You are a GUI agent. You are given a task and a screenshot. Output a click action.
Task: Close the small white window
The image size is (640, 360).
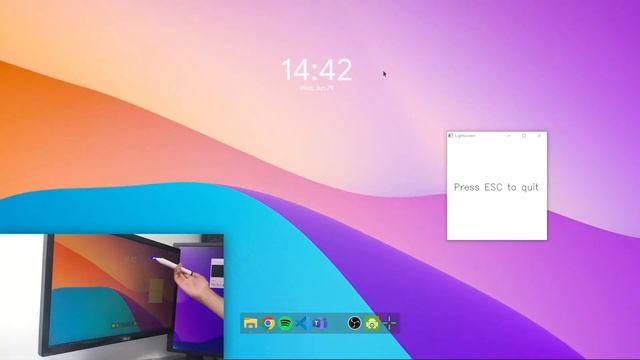click(539, 136)
